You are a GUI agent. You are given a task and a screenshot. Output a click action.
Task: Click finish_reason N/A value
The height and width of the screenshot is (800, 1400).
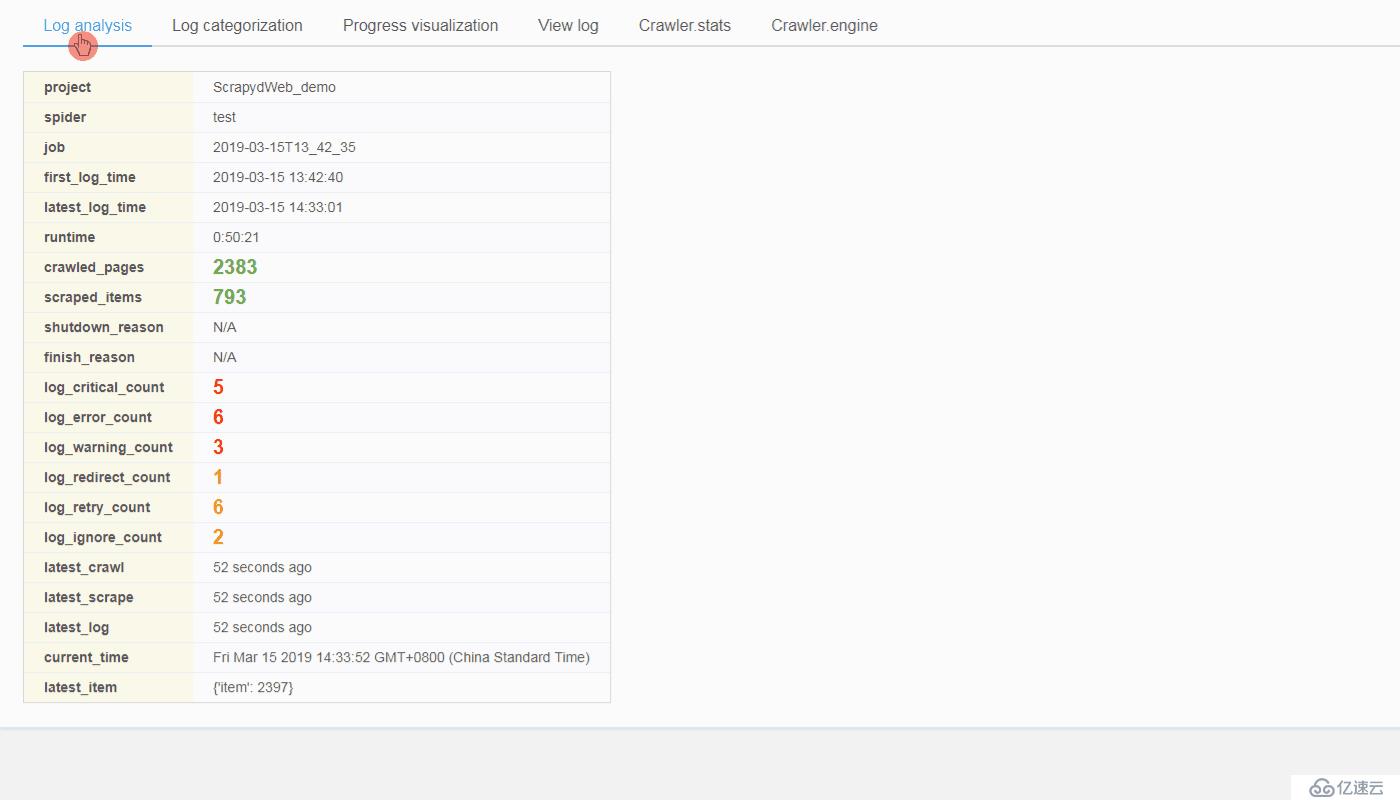click(x=224, y=357)
